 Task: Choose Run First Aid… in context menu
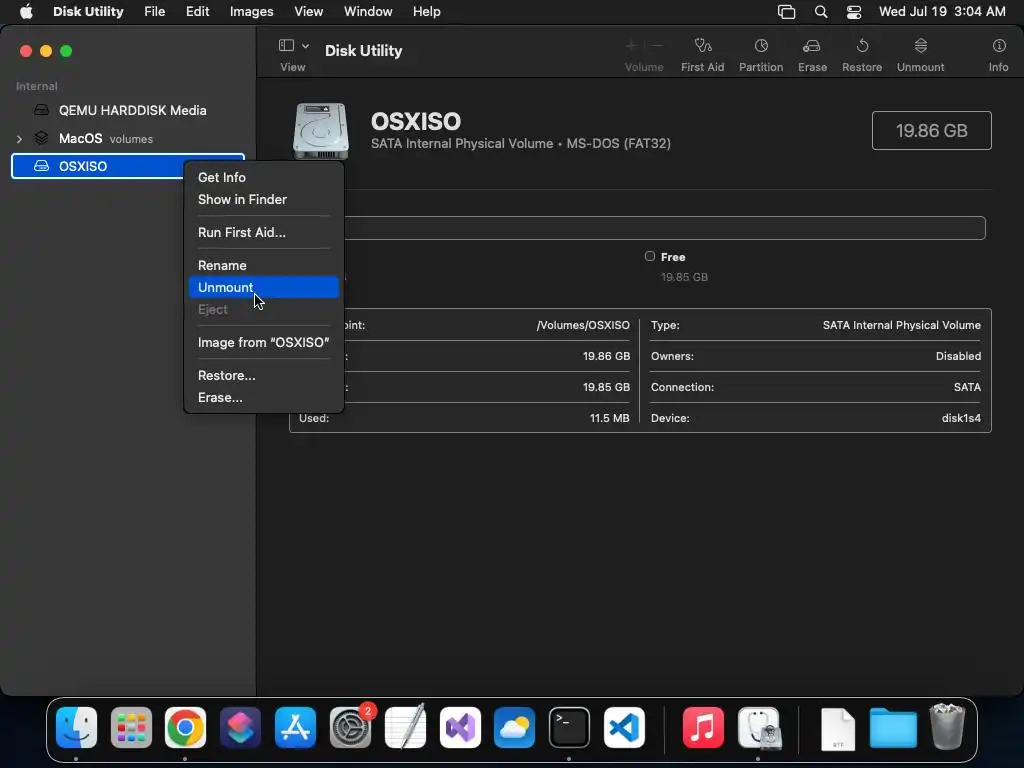click(264, 232)
